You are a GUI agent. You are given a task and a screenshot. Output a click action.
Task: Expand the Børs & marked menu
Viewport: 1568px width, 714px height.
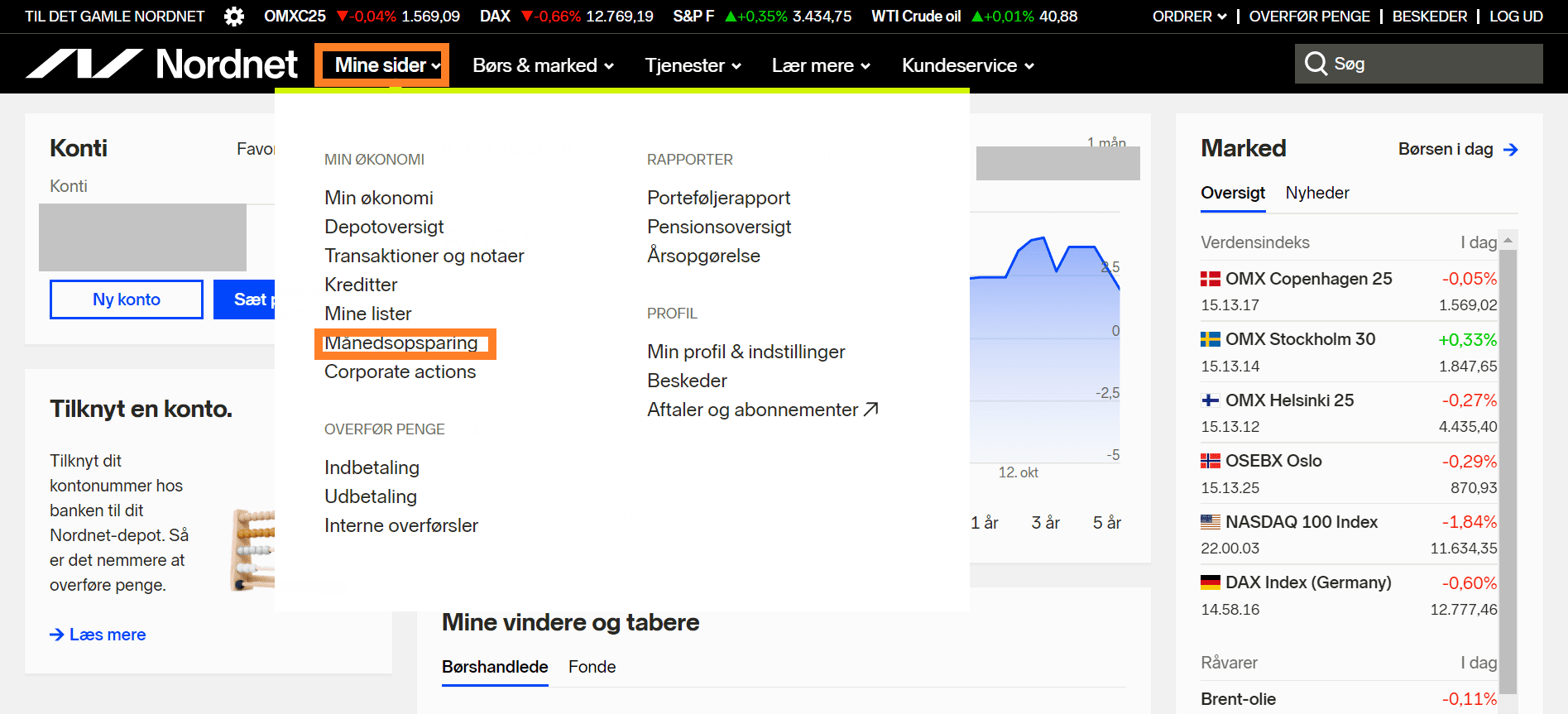tap(543, 65)
